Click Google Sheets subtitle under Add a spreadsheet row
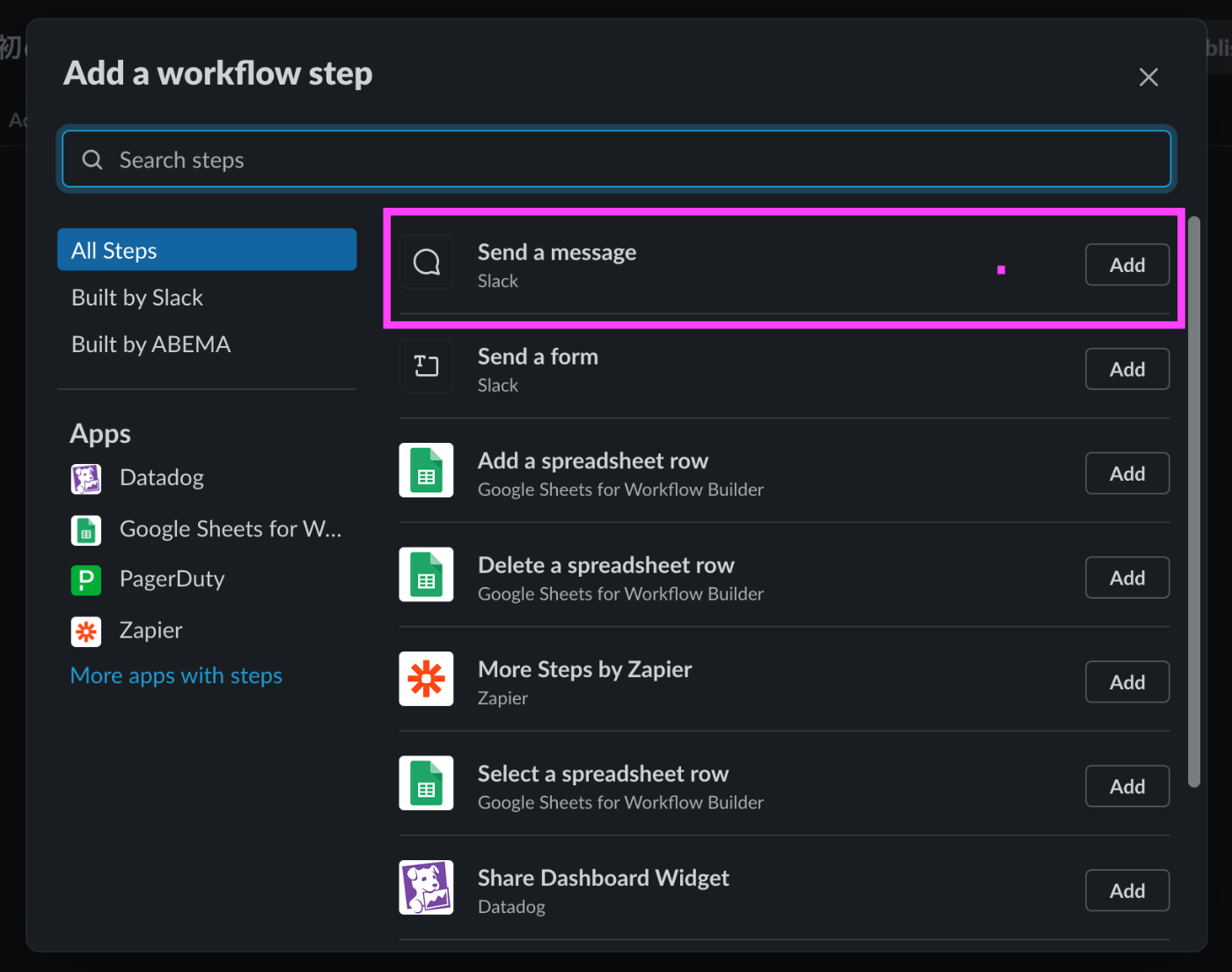The height and width of the screenshot is (972, 1232). tap(620, 490)
